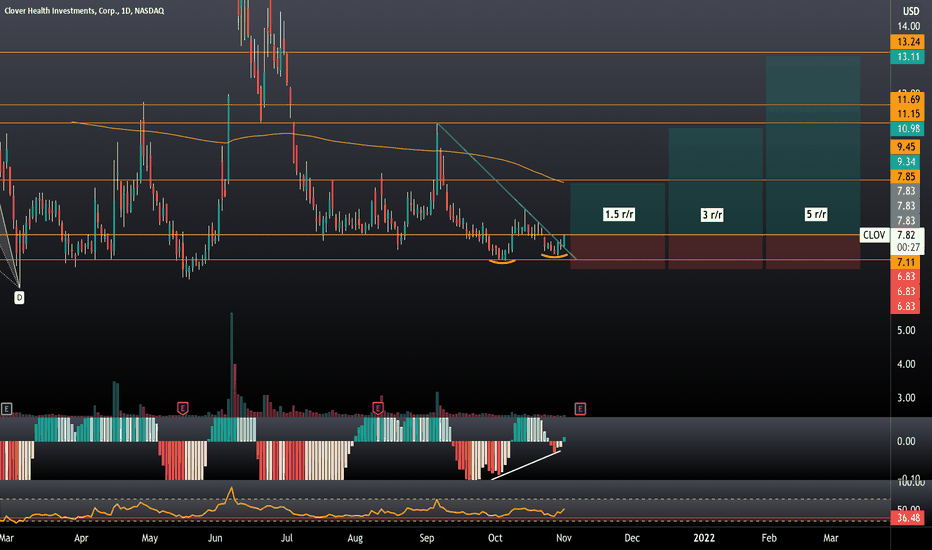Click the USD currency label

pos(911,11)
